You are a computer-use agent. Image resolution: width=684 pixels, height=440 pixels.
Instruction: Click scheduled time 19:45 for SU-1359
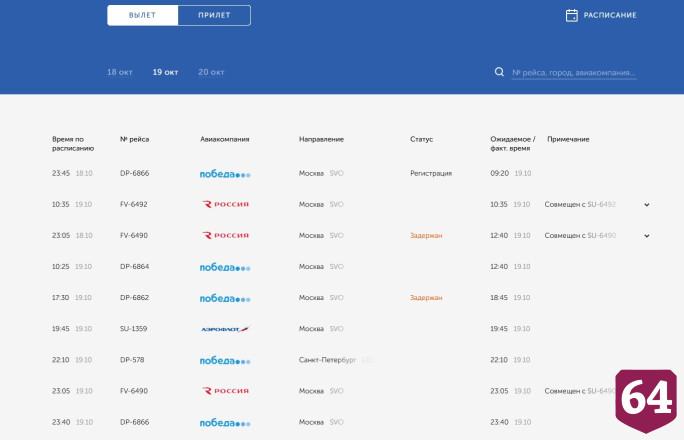click(x=61, y=328)
